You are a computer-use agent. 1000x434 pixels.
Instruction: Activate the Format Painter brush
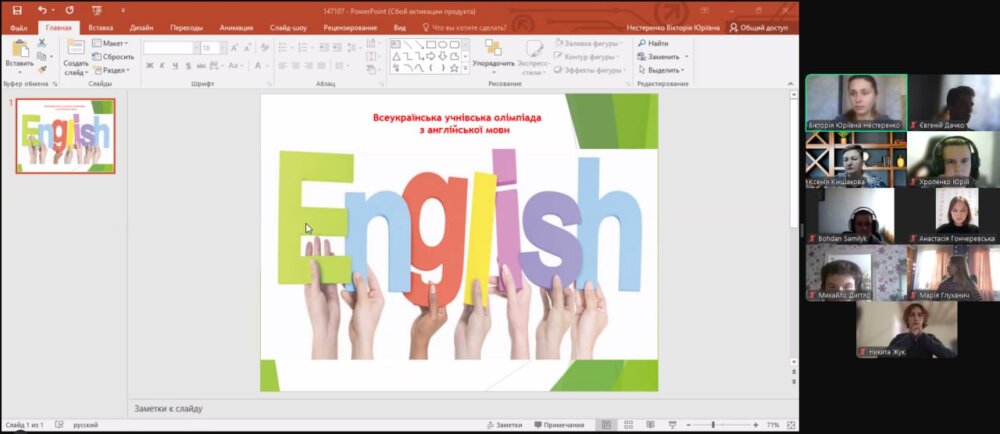tap(42, 69)
